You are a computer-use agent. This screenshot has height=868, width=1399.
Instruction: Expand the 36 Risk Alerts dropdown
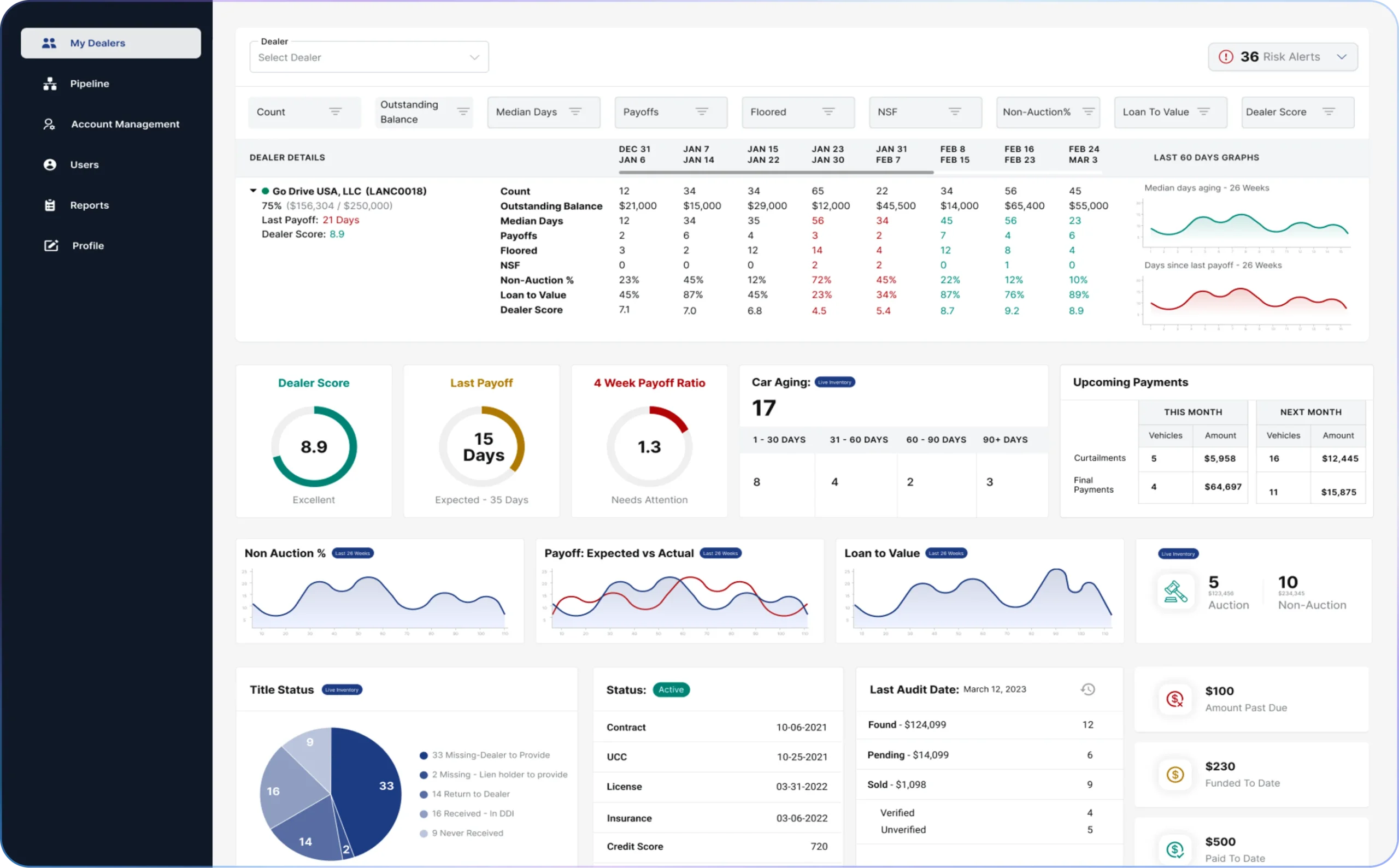(x=1342, y=57)
